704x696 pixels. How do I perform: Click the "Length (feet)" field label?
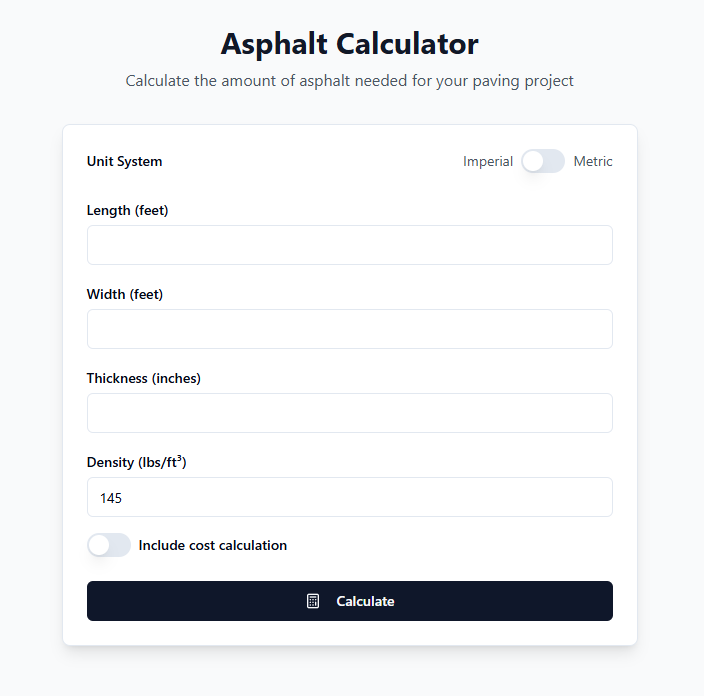[x=134, y=210]
